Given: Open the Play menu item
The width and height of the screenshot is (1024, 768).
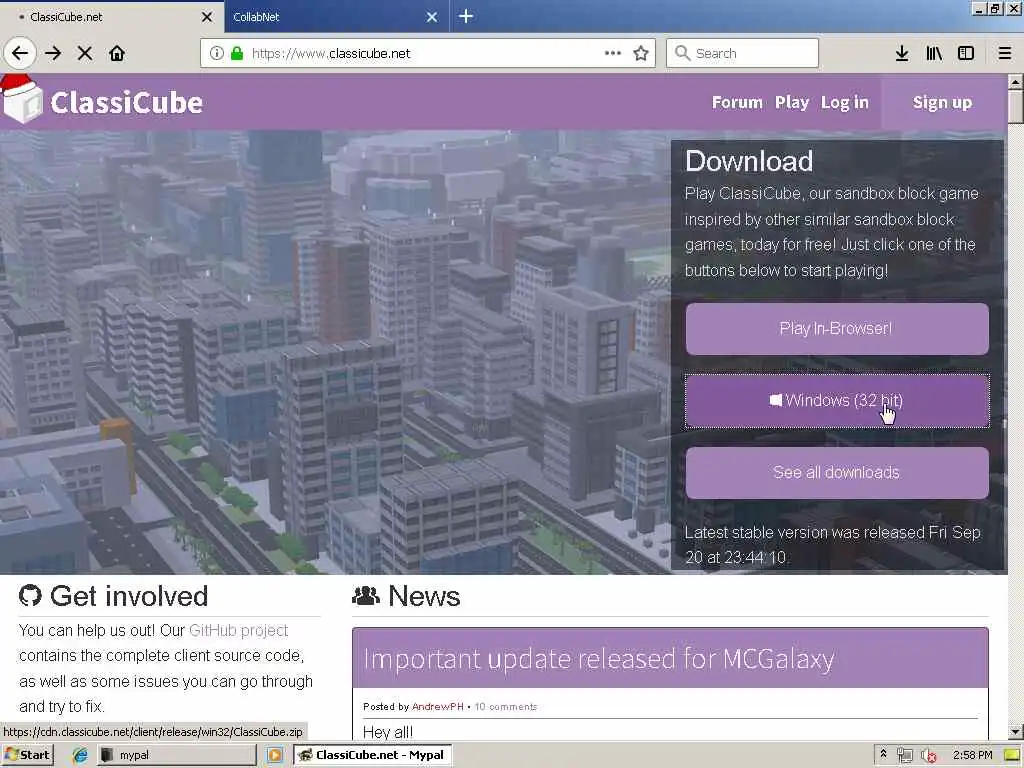Looking at the screenshot, I should point(792,103).
